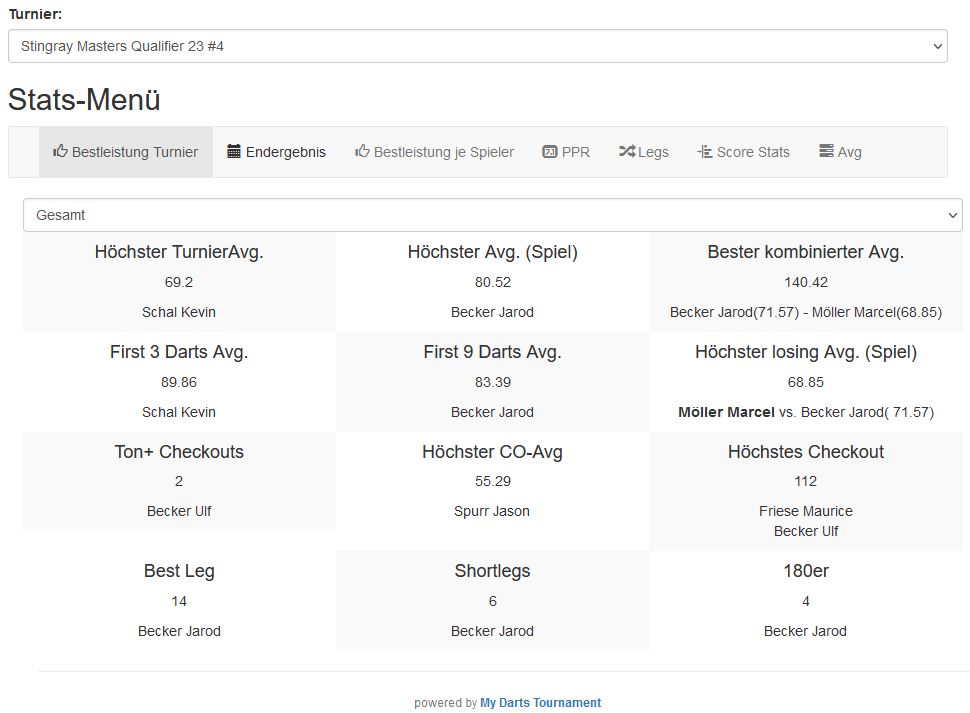
Task: Click the arrow of the tournament dropdown
Action: 937,46
